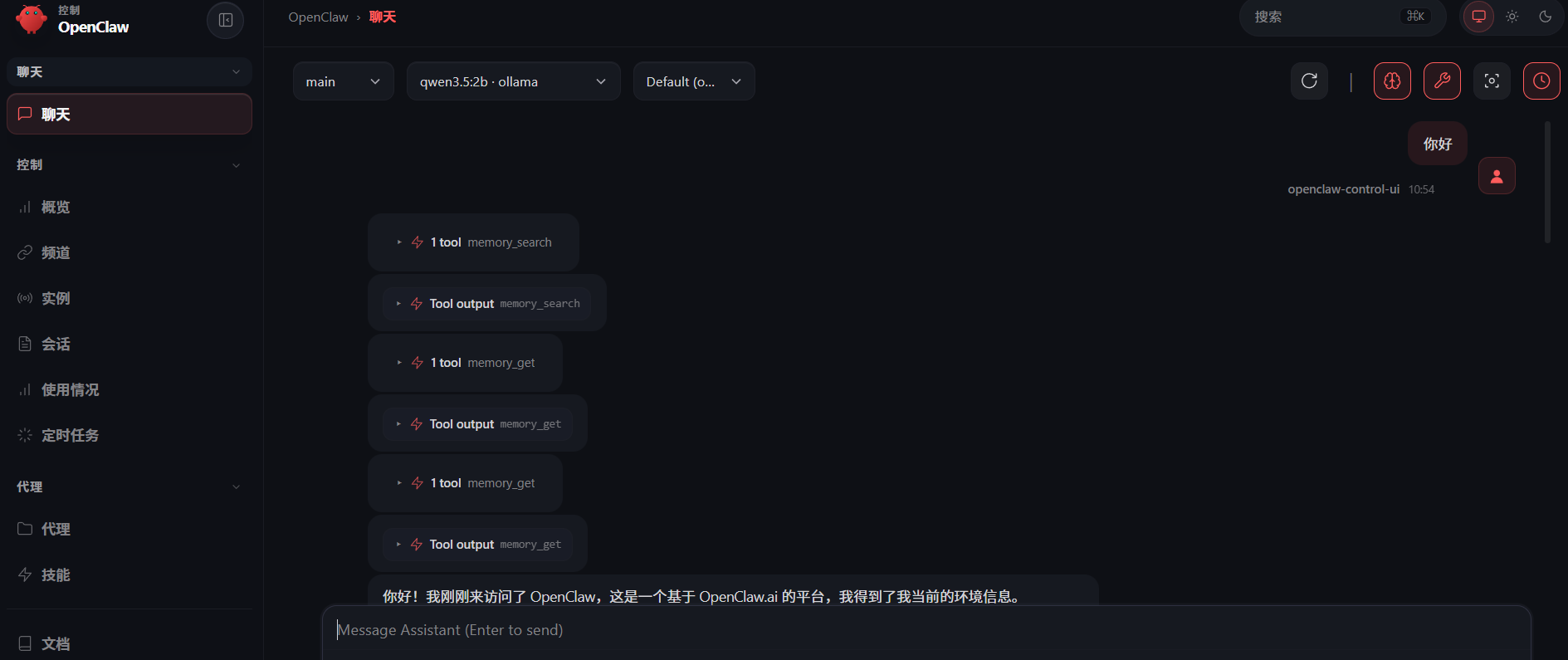Open 聊天 chat item in sidebar

coord(129,114)
